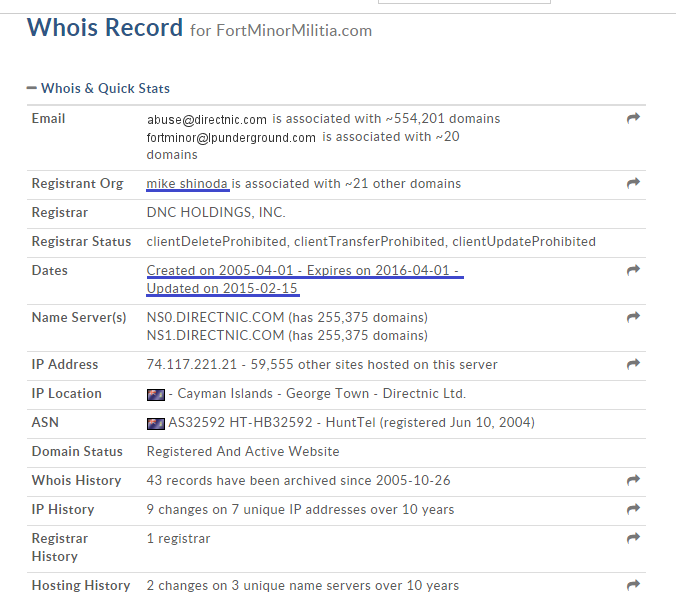Click the flag icon in the IP Location row

[155, 395]
